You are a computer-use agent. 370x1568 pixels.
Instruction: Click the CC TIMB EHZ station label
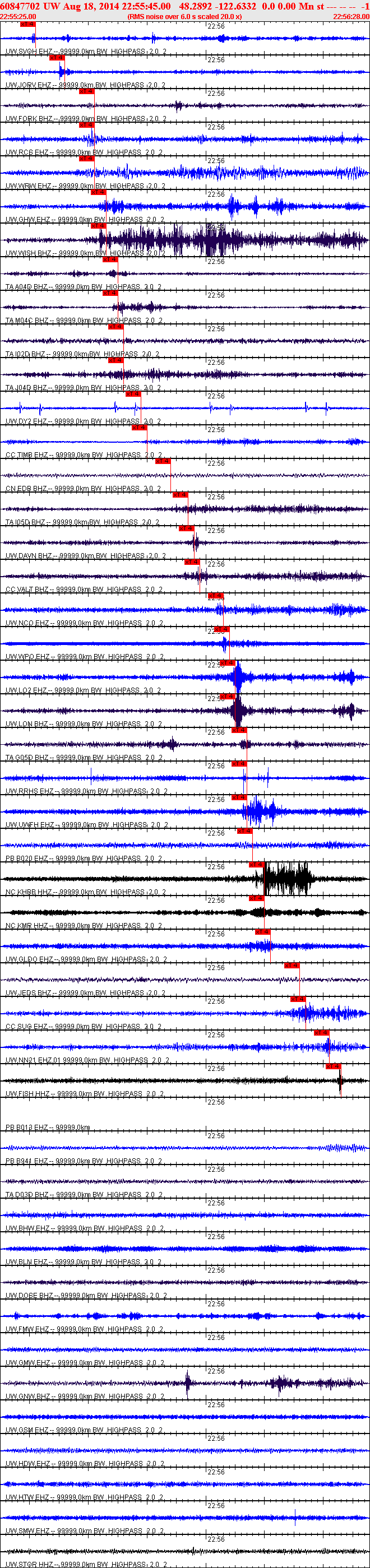(x=84, y=454)
